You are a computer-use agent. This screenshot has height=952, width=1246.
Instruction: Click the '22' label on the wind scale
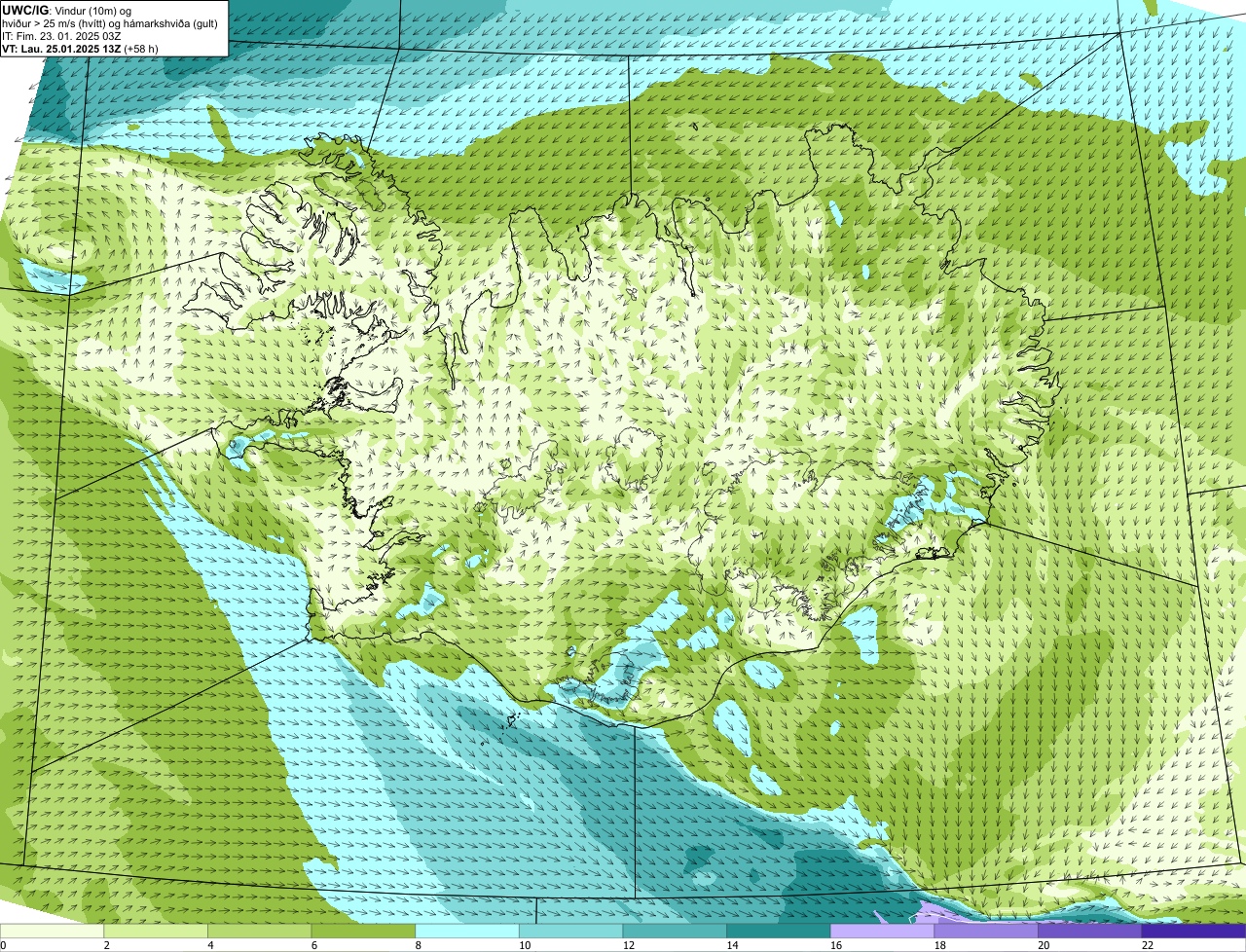1148,945
